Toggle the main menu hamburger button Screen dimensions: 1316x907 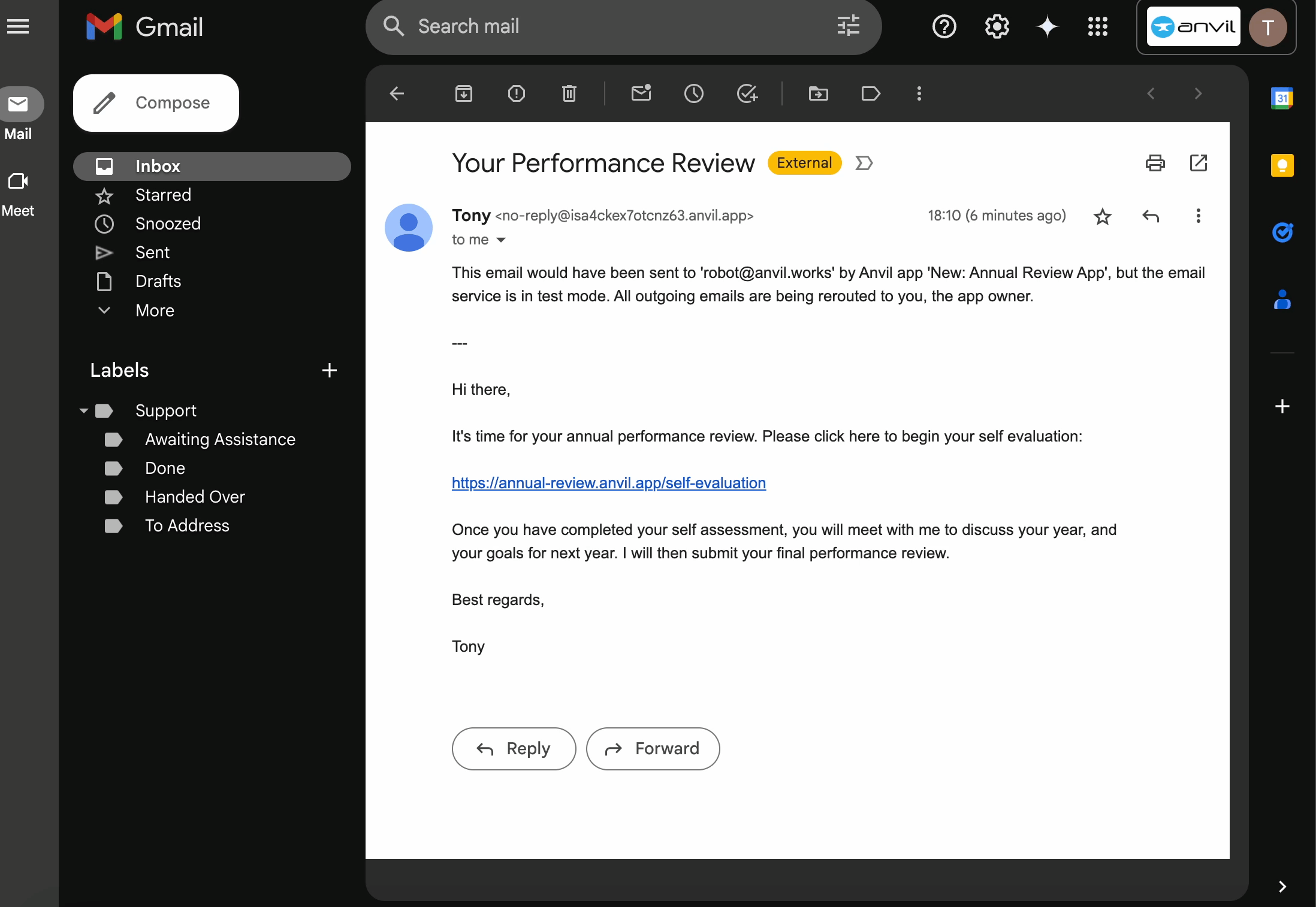point(18,26)
